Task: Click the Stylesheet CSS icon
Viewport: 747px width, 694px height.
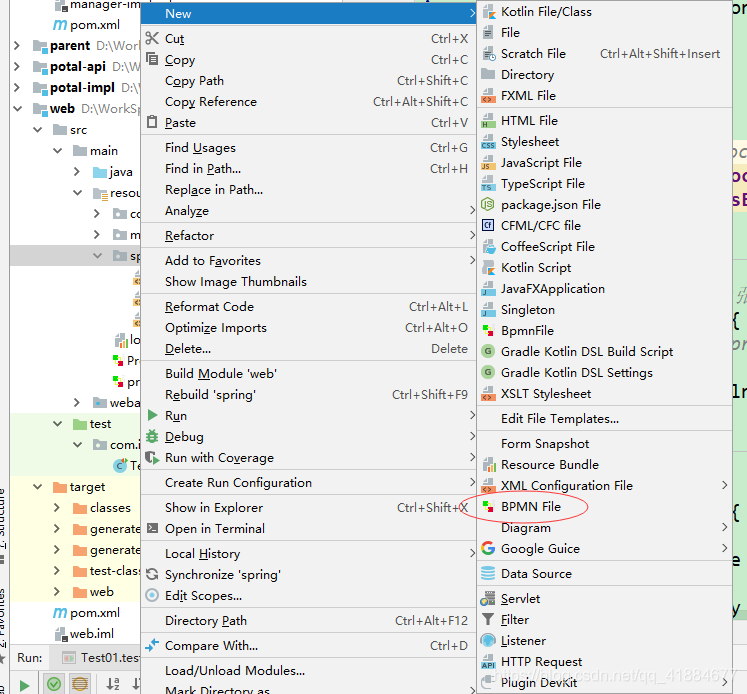Action: pos(488,142)
